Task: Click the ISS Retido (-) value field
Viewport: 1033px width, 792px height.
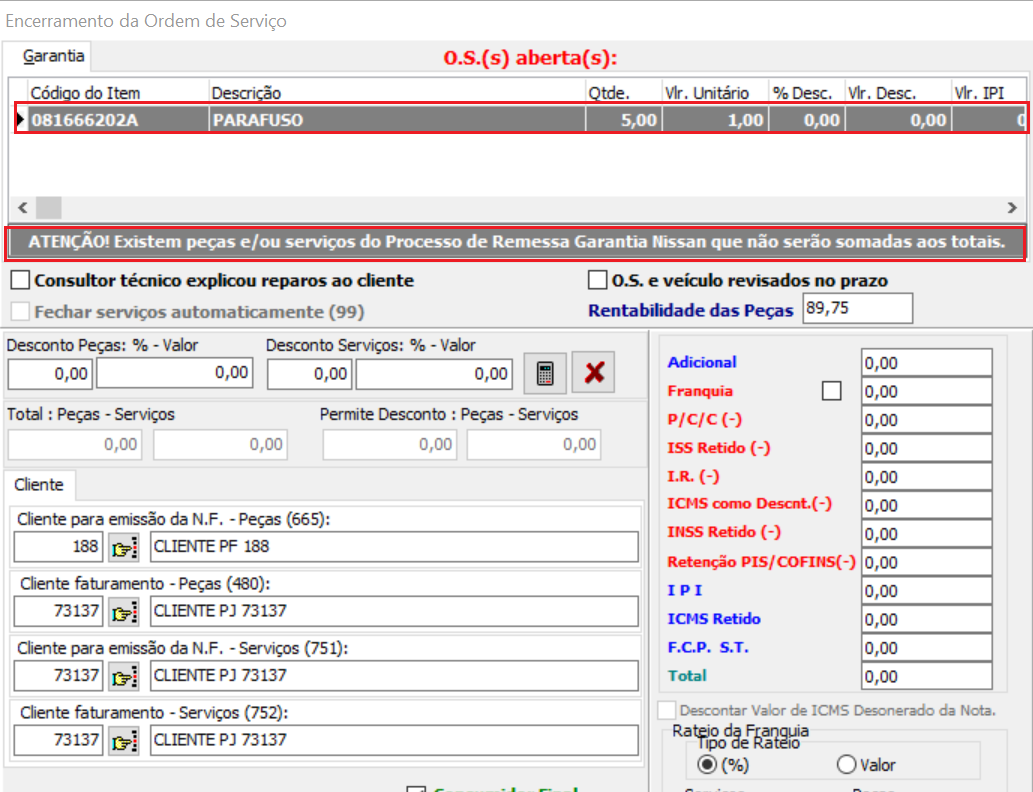Action: pos(926,448)
